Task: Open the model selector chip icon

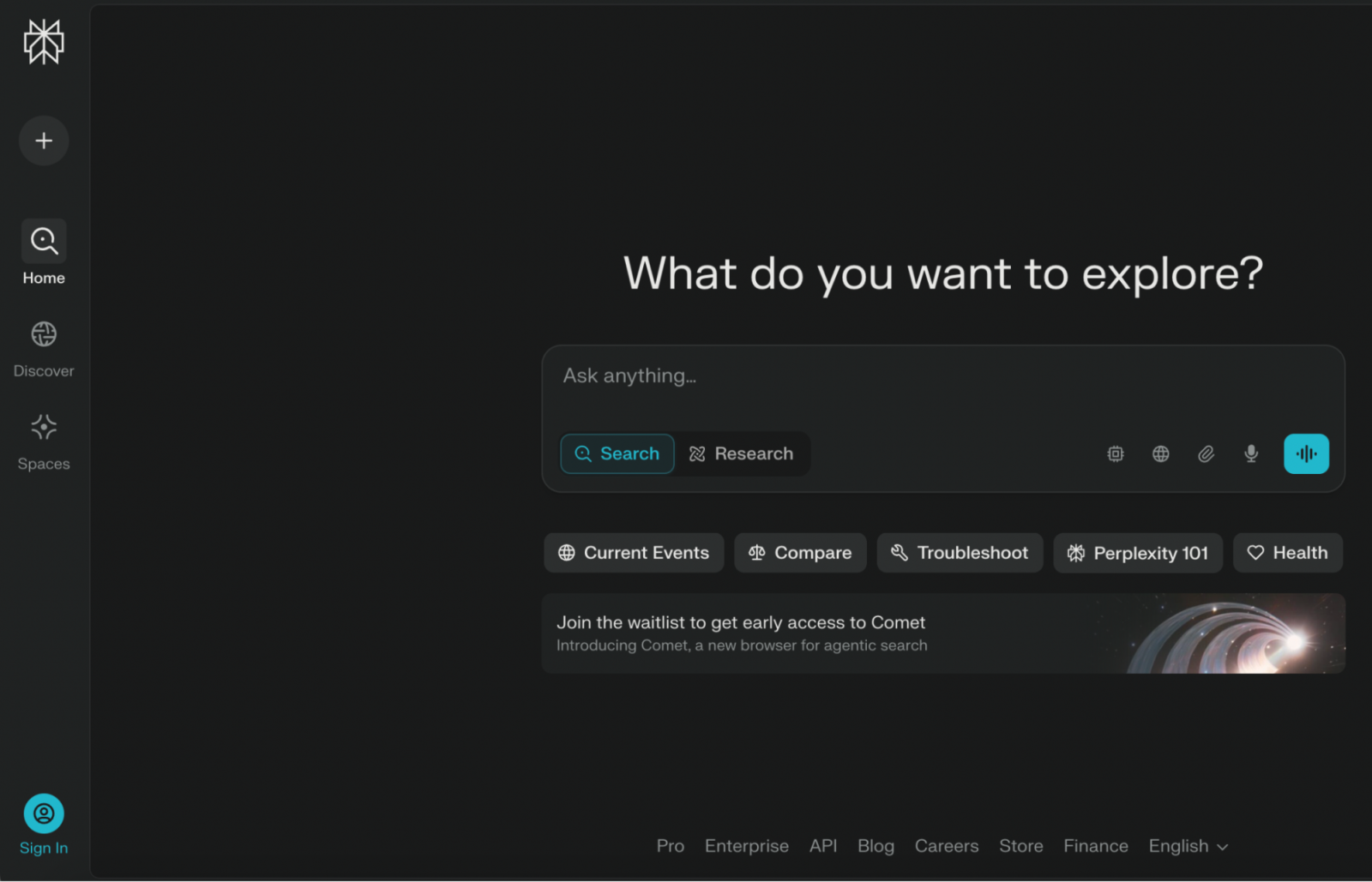Action: [1115, 454]
